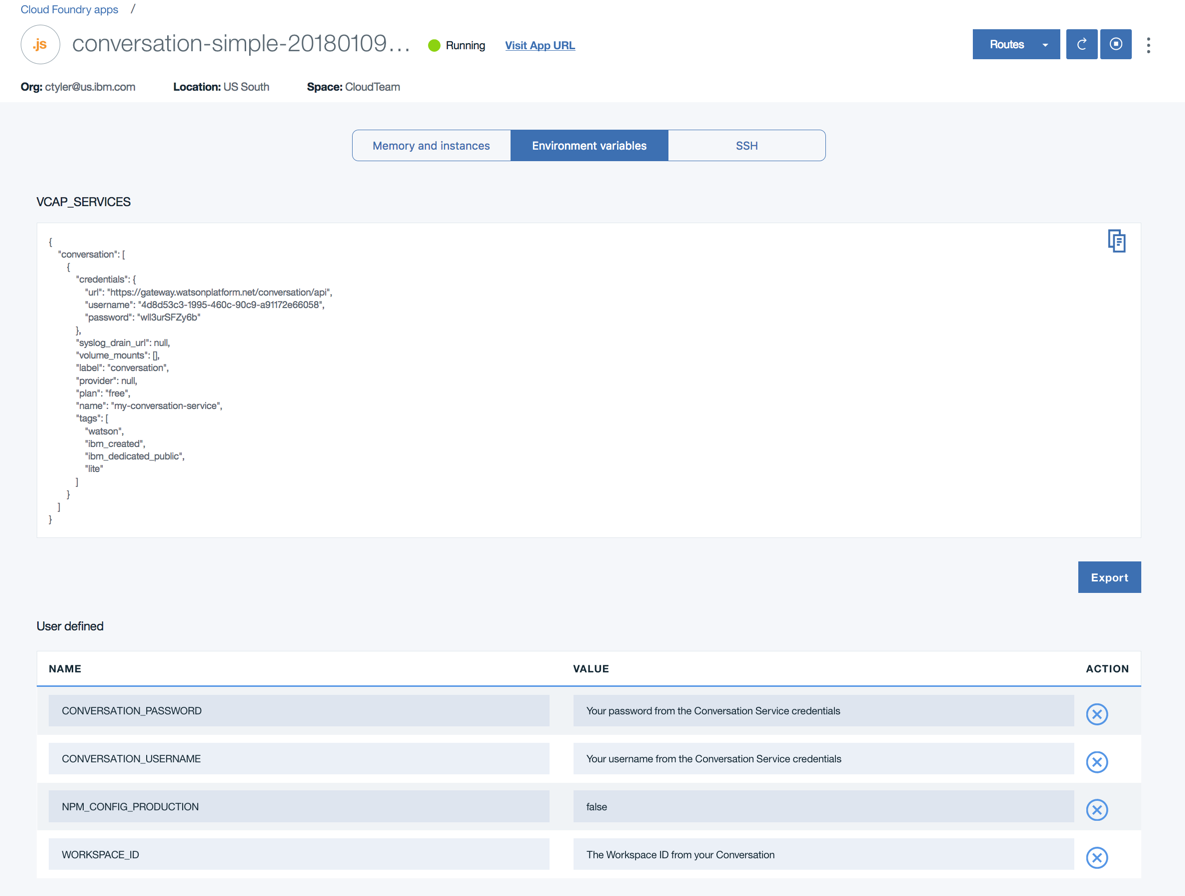Click the .js app runtime icon
This screenshot has width=1185, height=896.
click(40, 45)
